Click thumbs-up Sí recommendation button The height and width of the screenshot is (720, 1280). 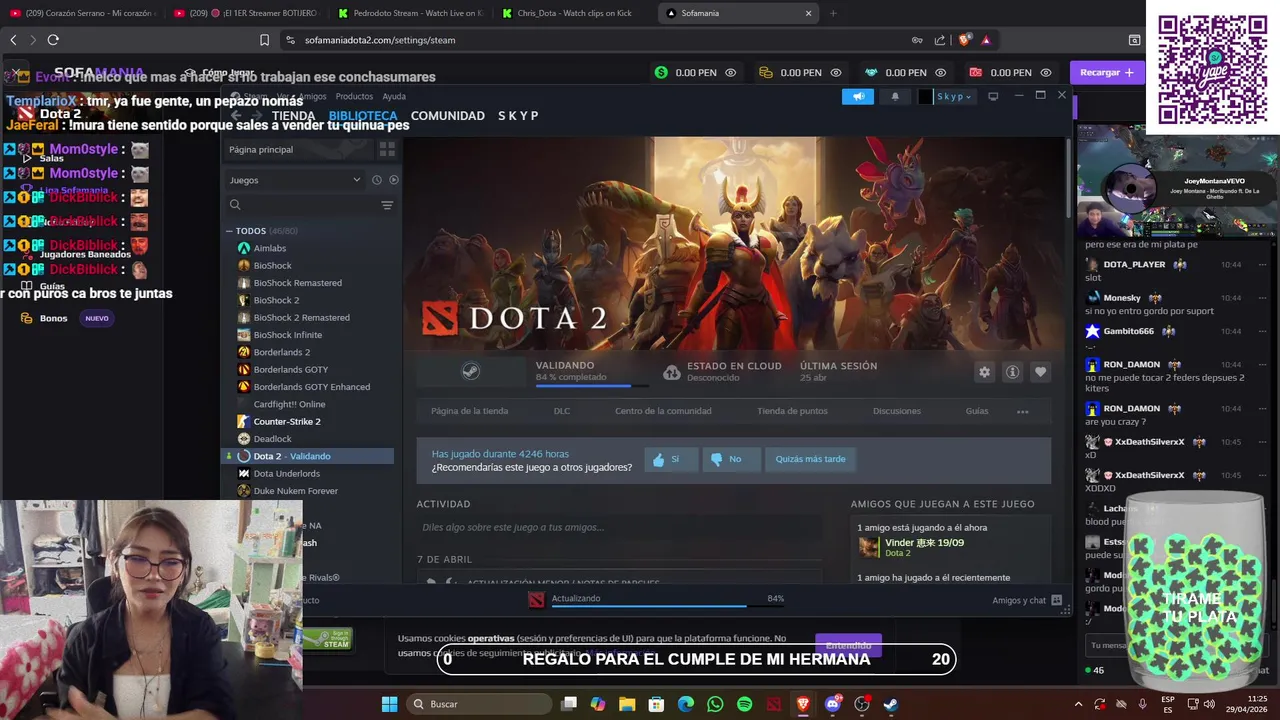pos(670,459)
